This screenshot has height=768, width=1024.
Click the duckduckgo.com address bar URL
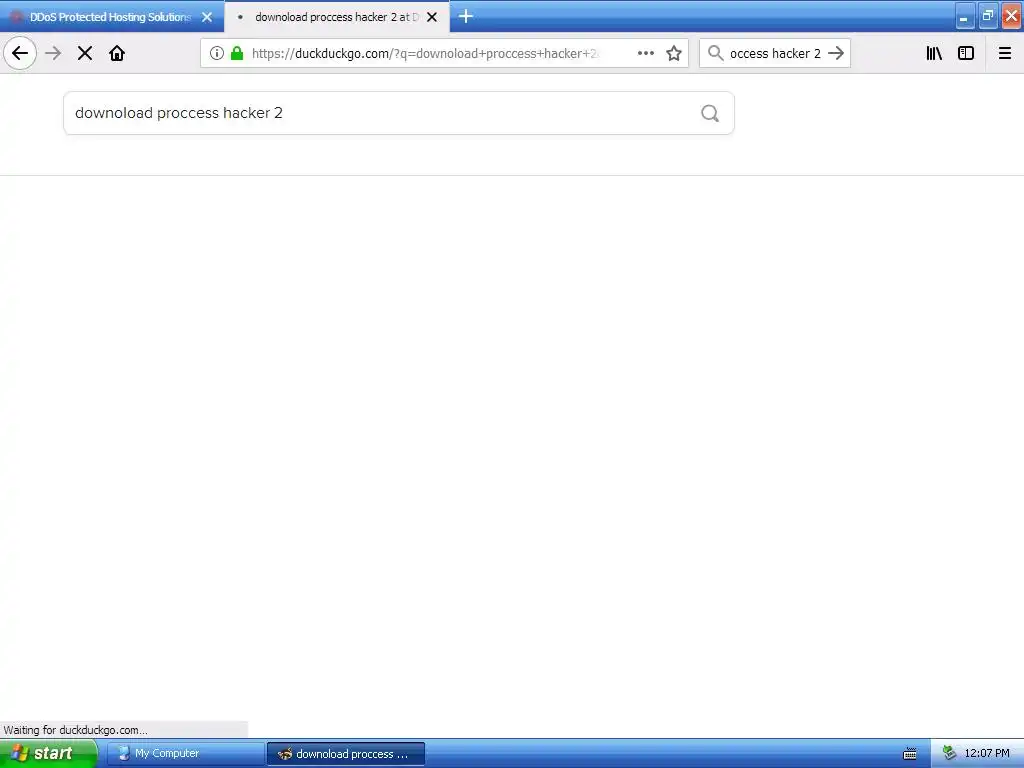pos(425,54)
